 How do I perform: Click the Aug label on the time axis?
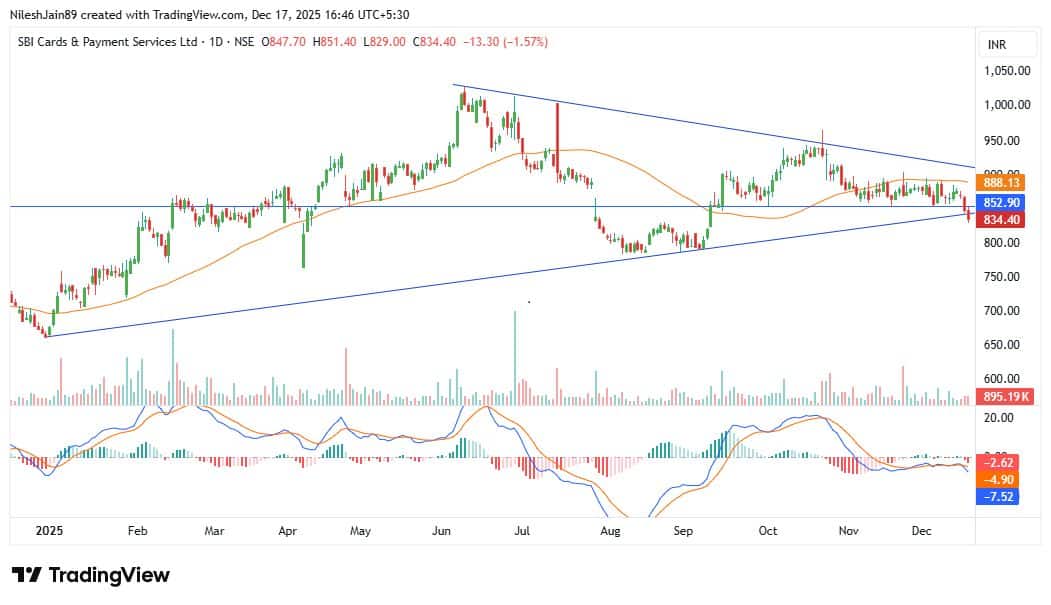pyautogui.click(x=610, y=531)
